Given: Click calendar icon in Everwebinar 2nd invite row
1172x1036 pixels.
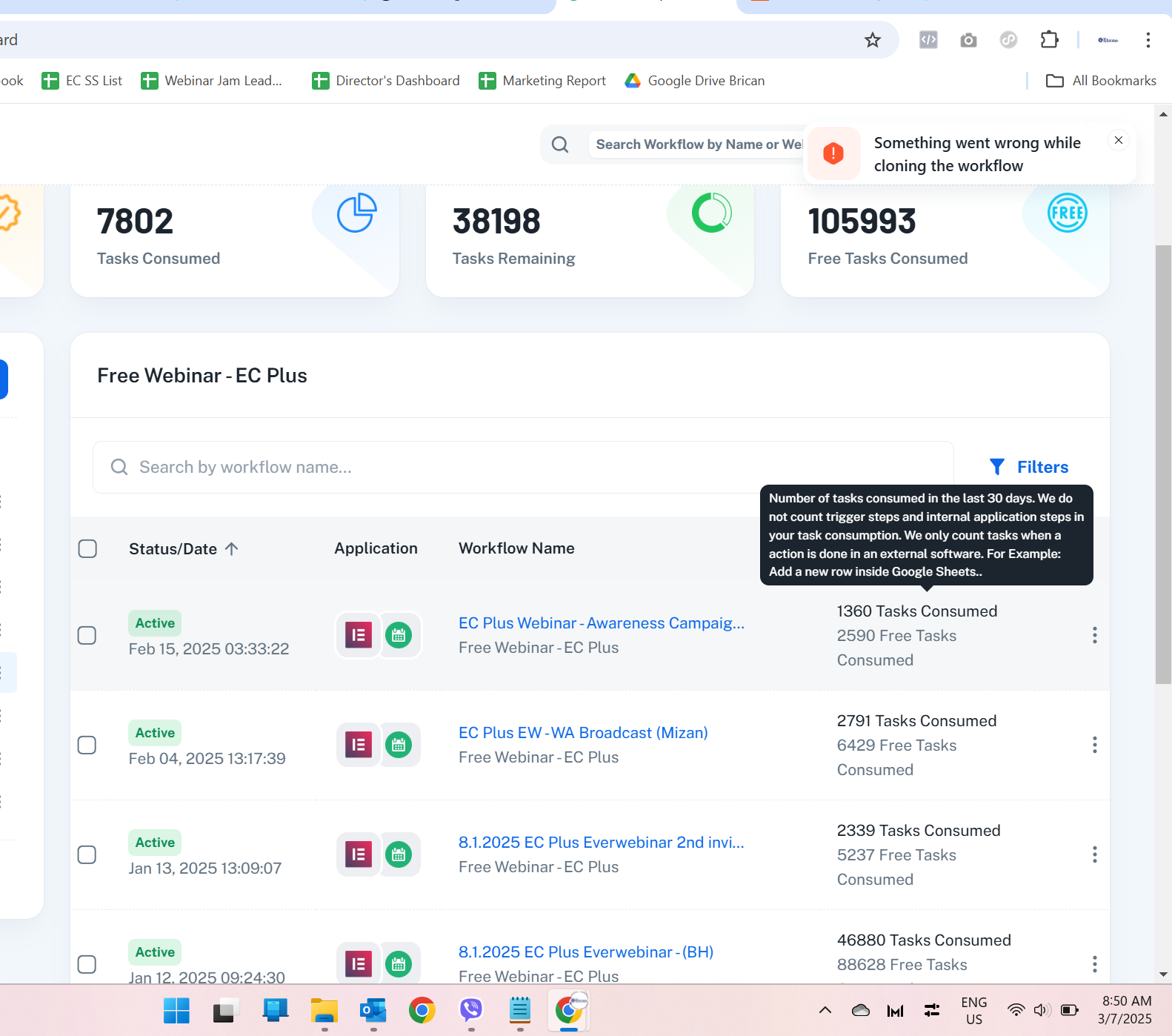Looking at the screenshot, I should tap(399, 854).
